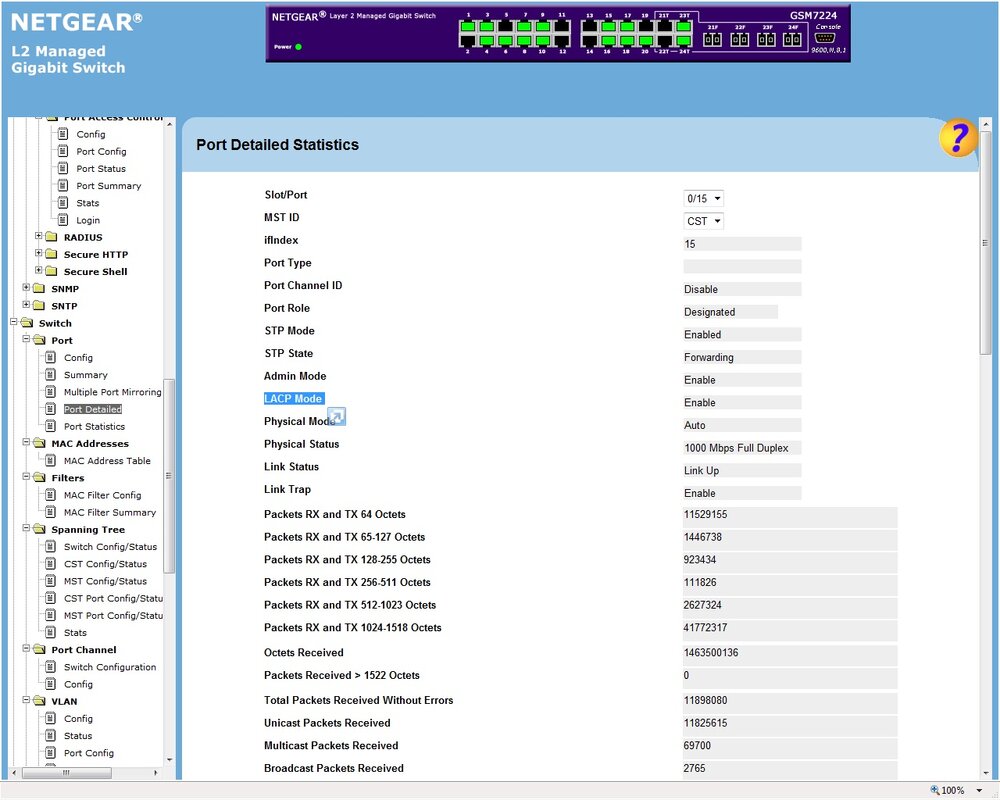Open the Slot/Port dropdown
The width and height of the screenshot is (1000, 800).
coord(703,198)
